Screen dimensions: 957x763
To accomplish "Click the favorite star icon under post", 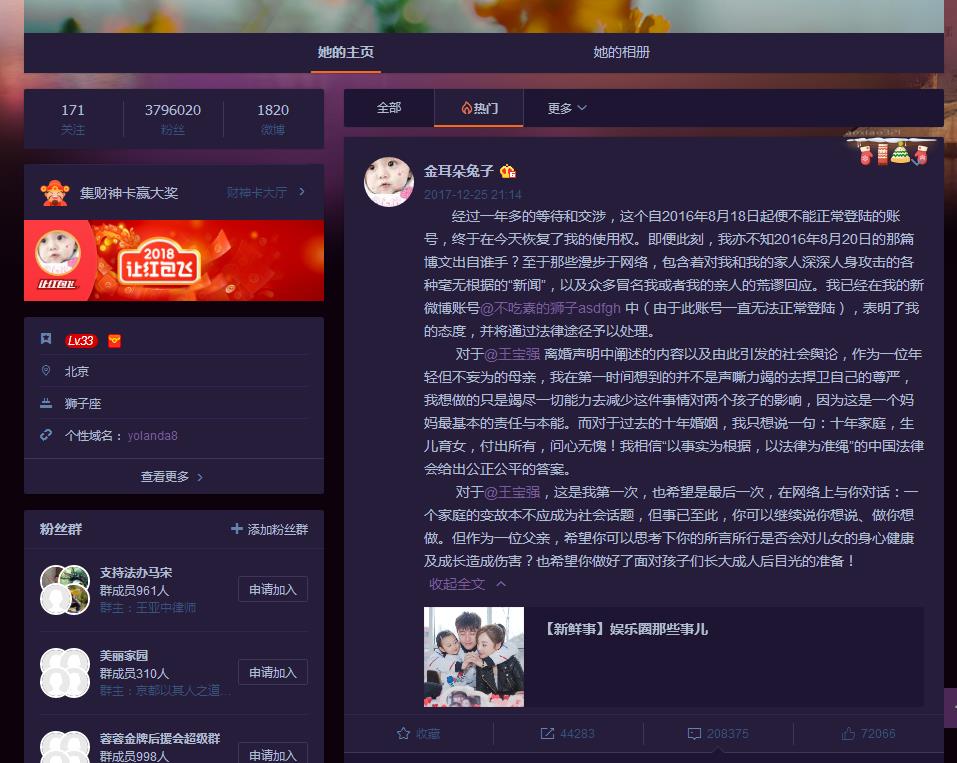I will coord(404,733).
